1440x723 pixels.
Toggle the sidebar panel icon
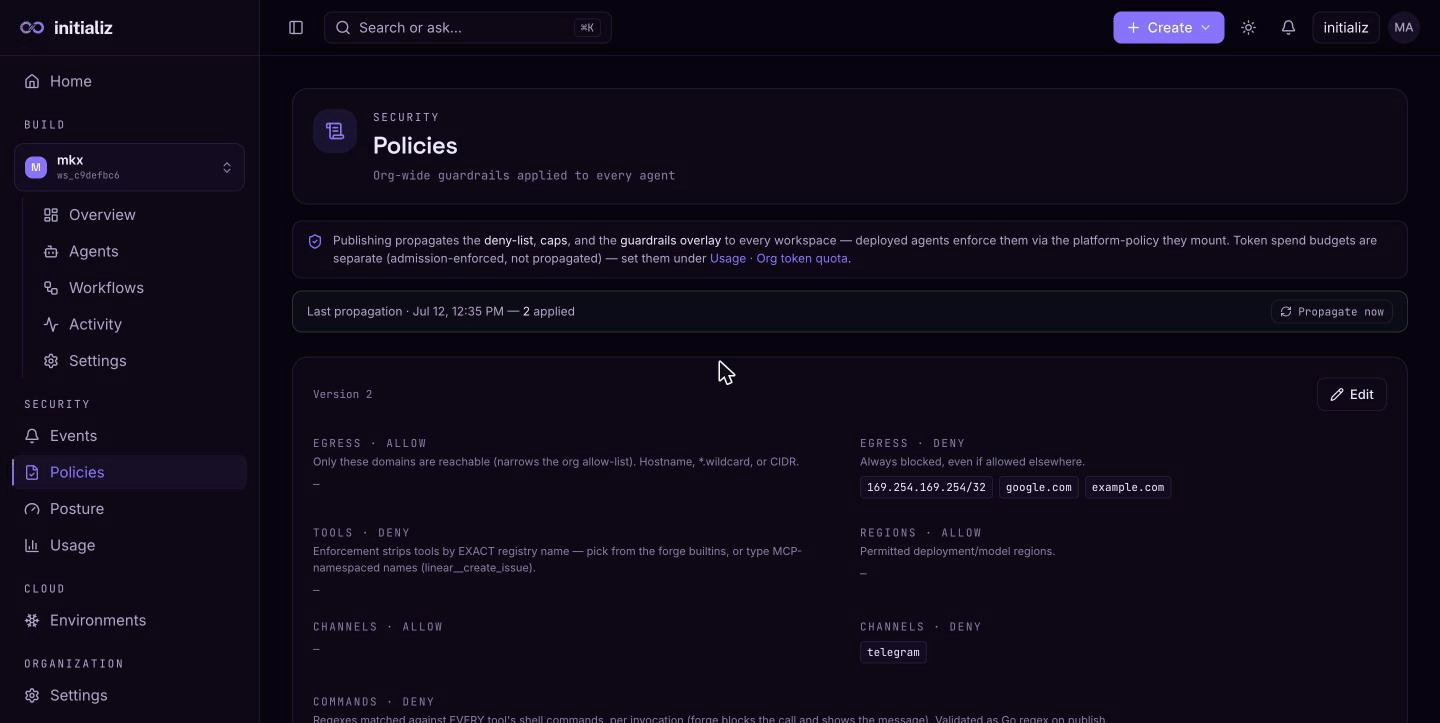click(x=296, y=28)
